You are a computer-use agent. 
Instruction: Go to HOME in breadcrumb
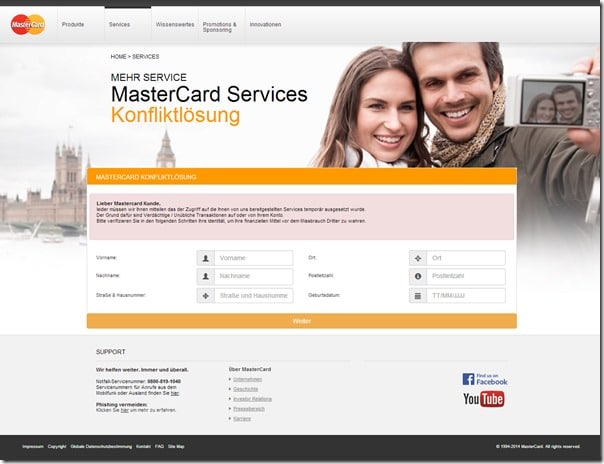118,57
